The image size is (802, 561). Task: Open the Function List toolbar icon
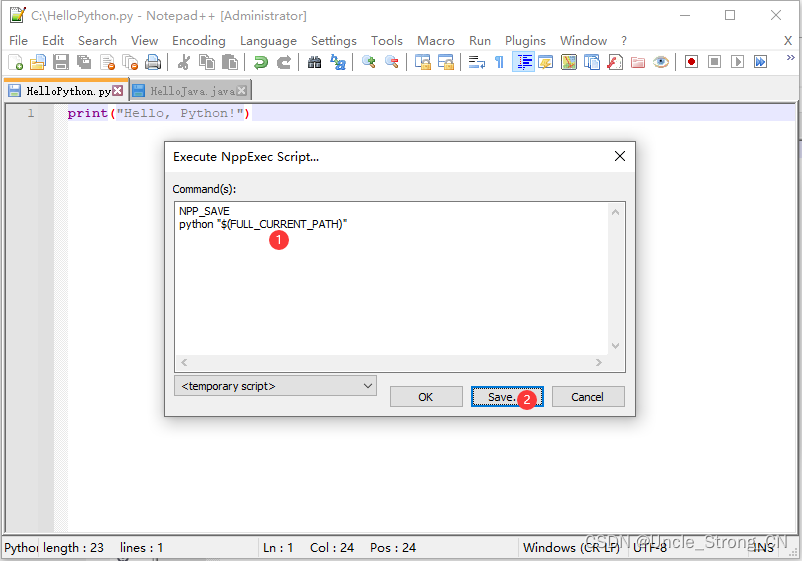615,62
